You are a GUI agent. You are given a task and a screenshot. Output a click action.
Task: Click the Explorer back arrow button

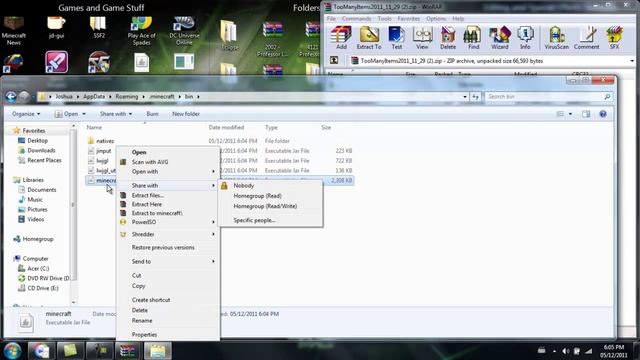point(11,96)
